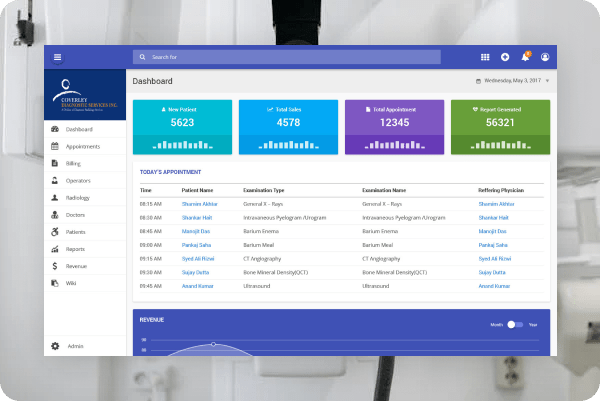Open the New Patient 5623 card
Viewport: 600px width, 401px height.
(182, 127)
